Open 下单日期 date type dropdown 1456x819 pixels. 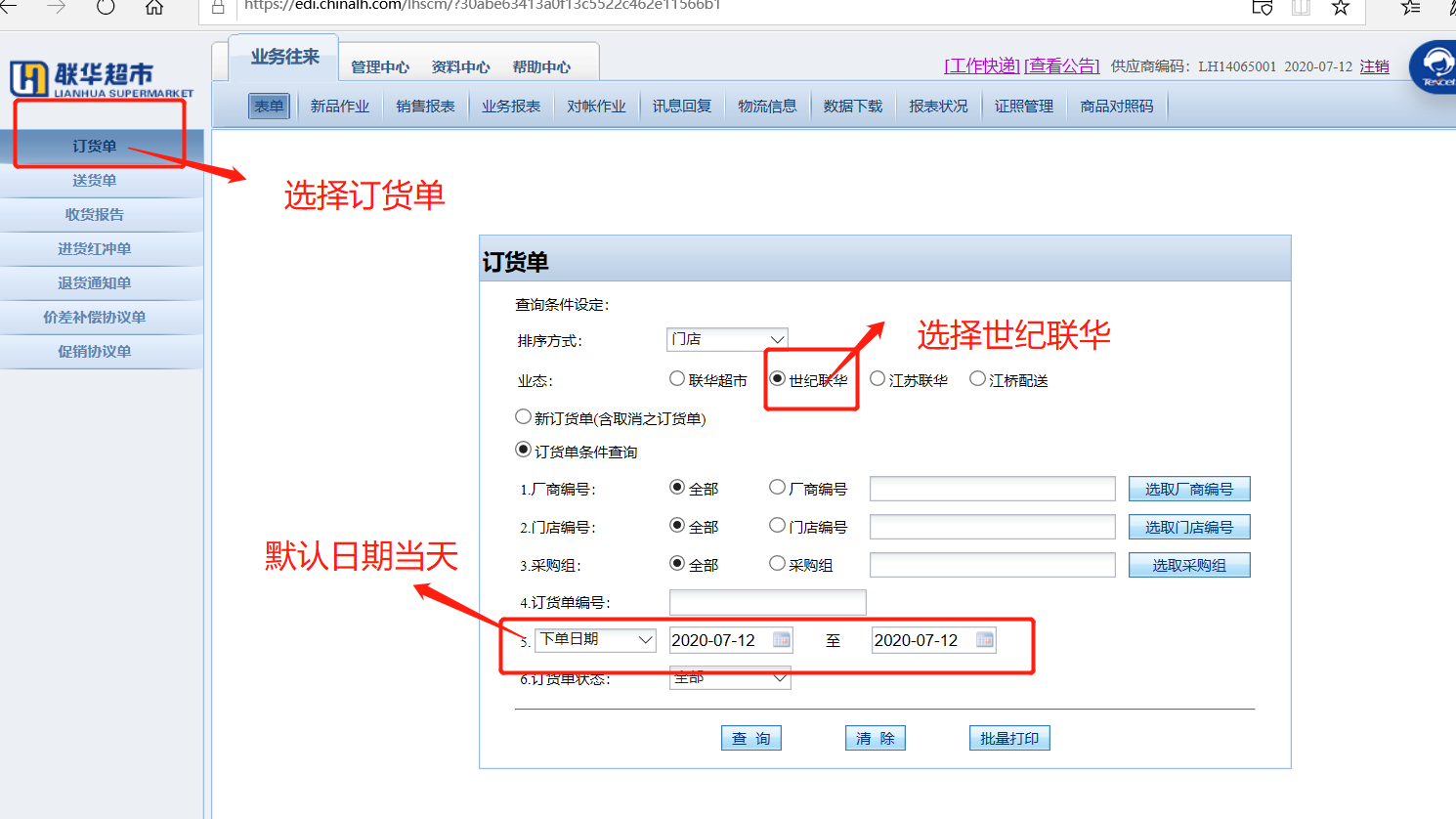point(595,639)
